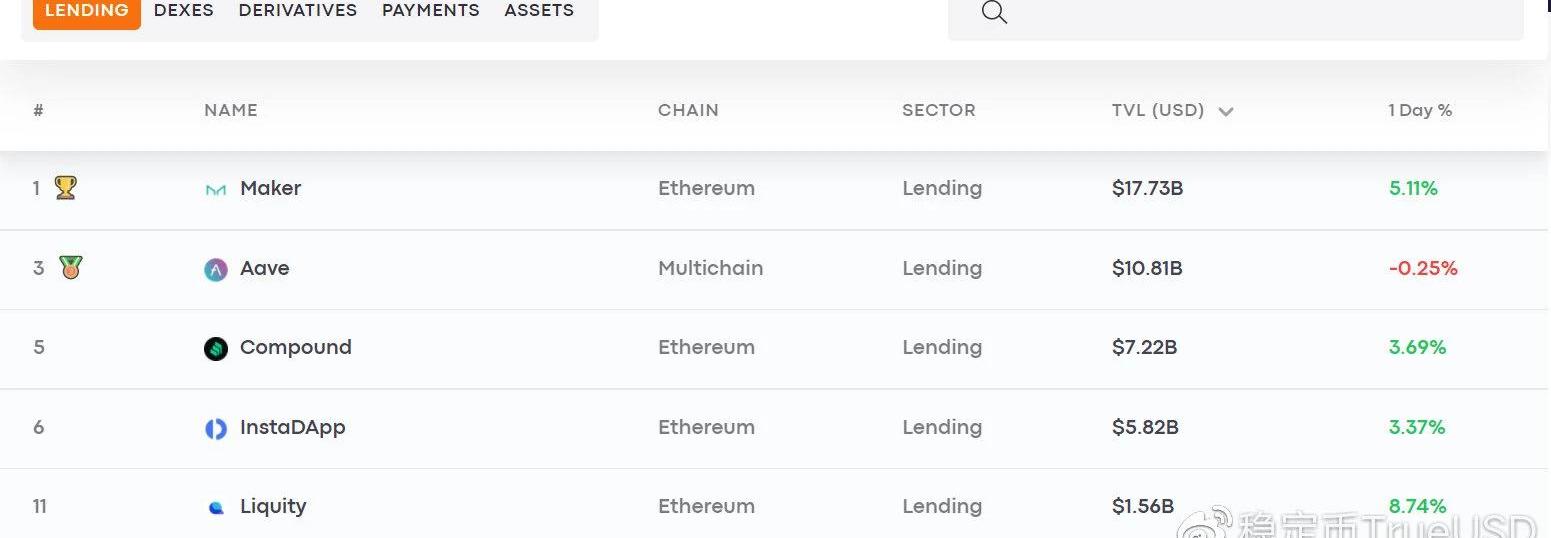Click the gold trophy icon beside rank 1
This screenshot has height=538, width=1551.
(66, 187)
